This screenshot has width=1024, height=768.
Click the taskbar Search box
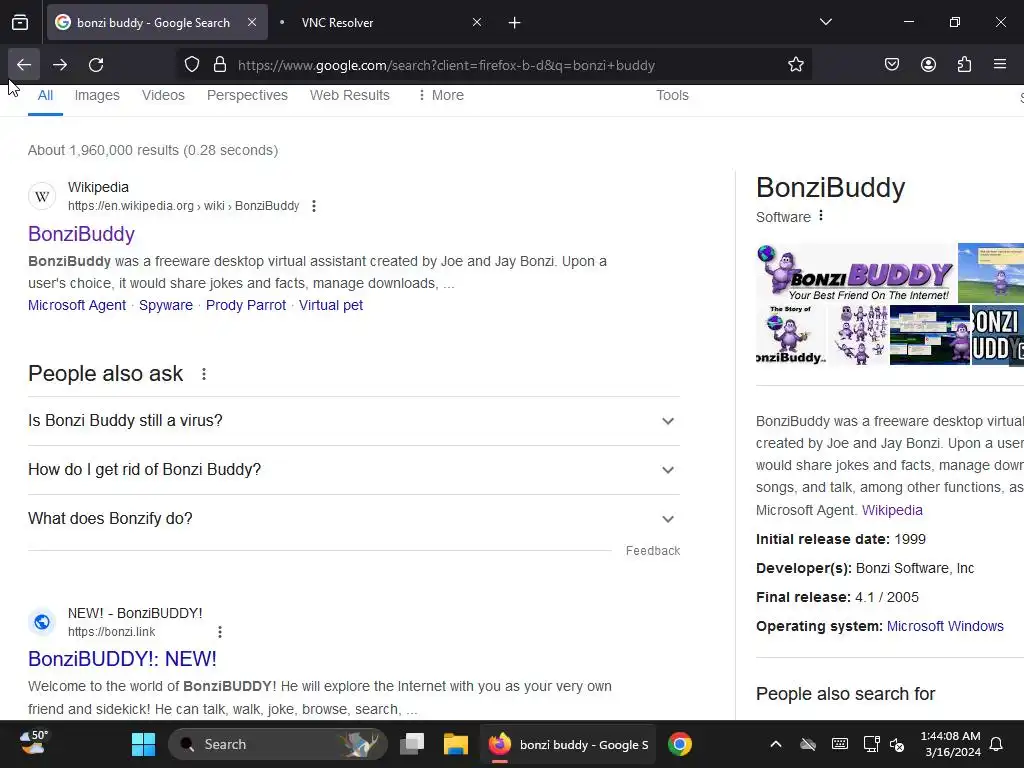[278, 744]
